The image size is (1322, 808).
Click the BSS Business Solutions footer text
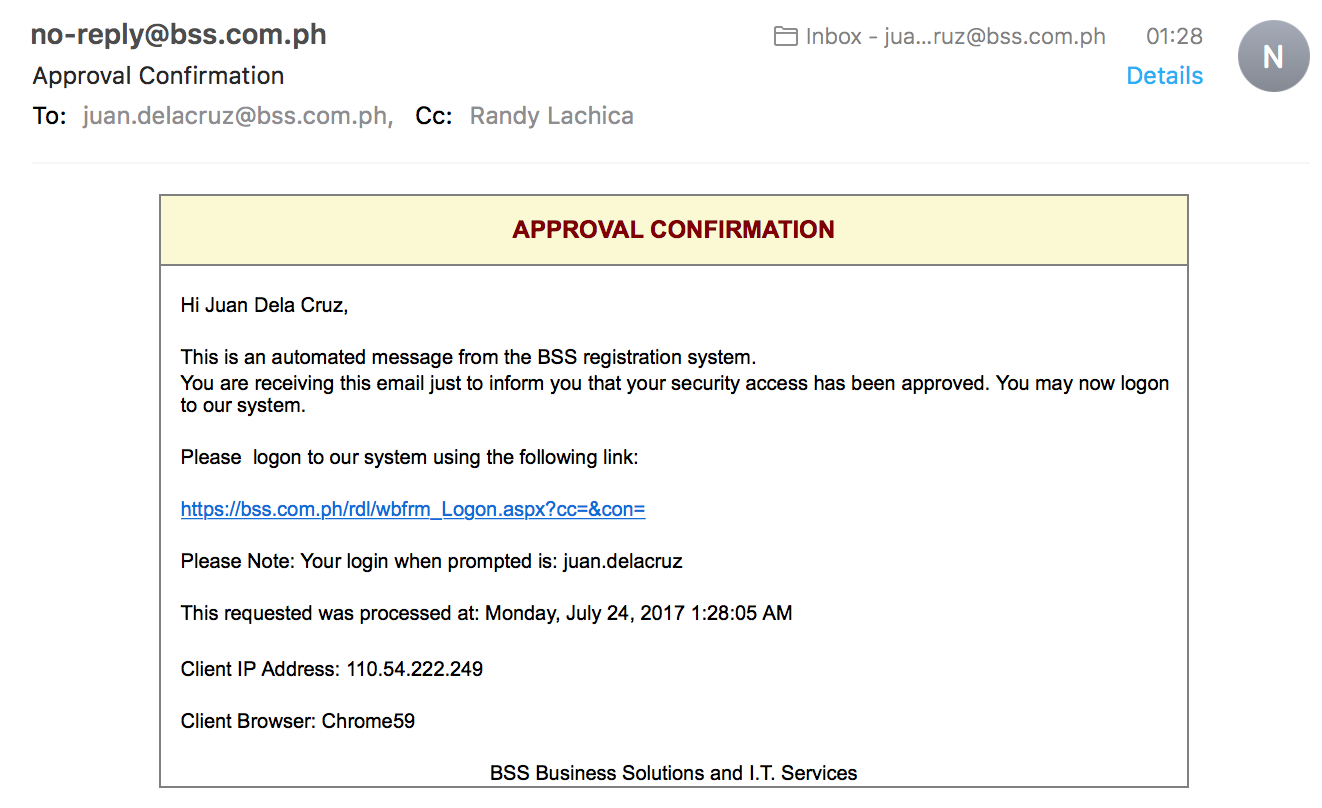pyautogui.click(x=673, y=773)
